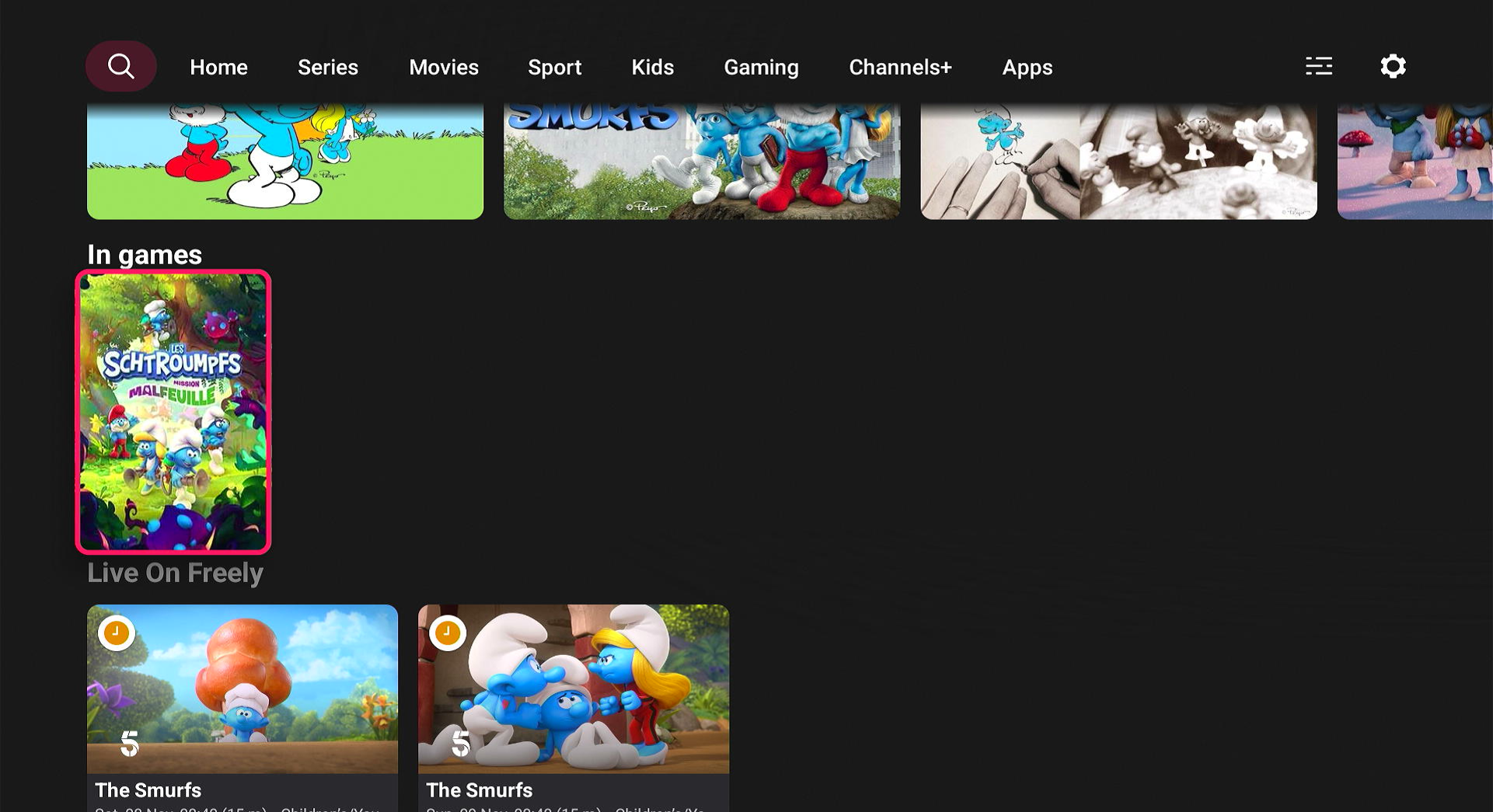Image resolution: width=1493 pixels, height=812 pixels.
Task: Click the 'In games' section heading
Action: [x=145, y=255]
